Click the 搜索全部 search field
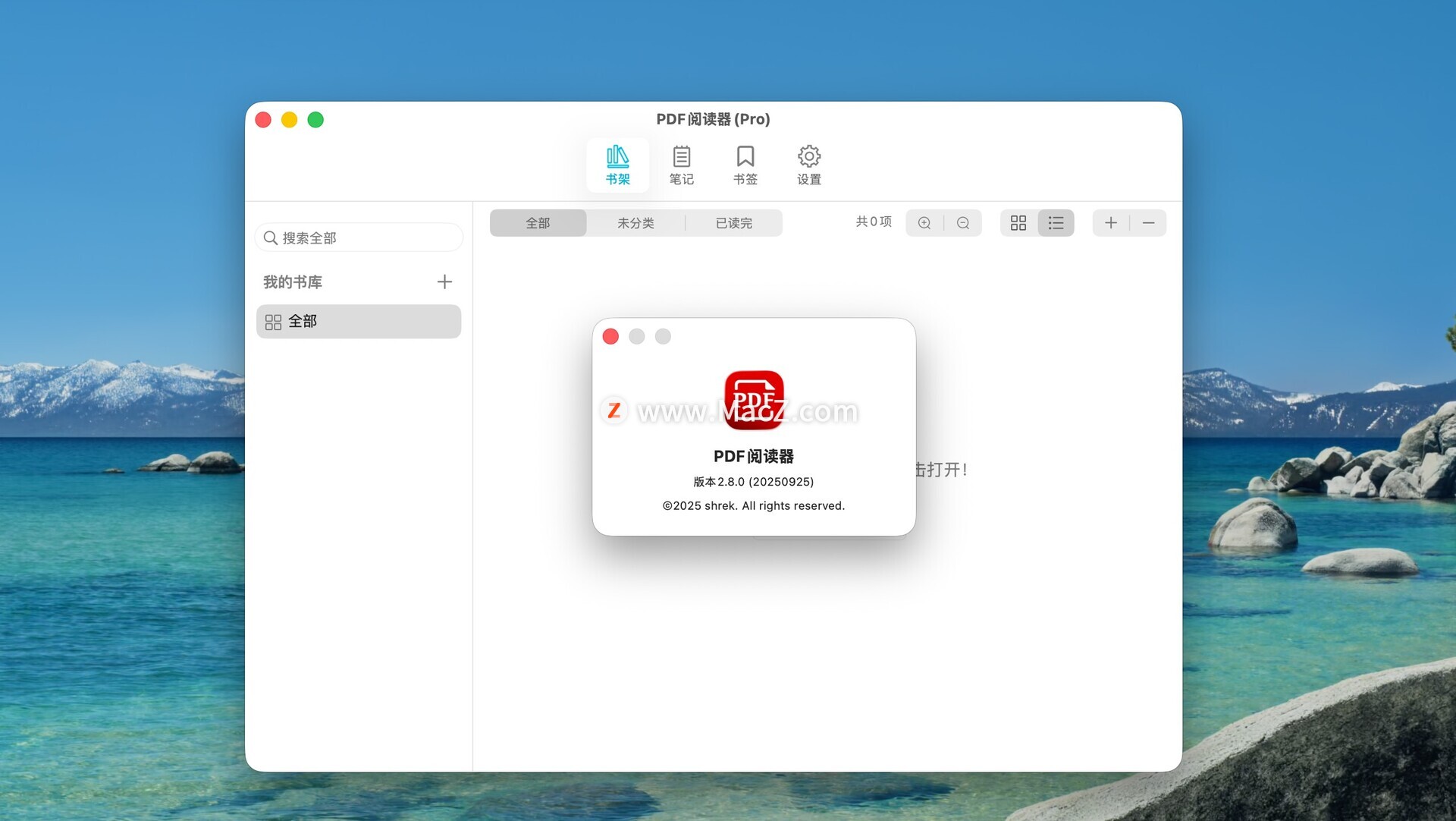The width and height of the screenshot is (1456, 821). click(364, 238)
